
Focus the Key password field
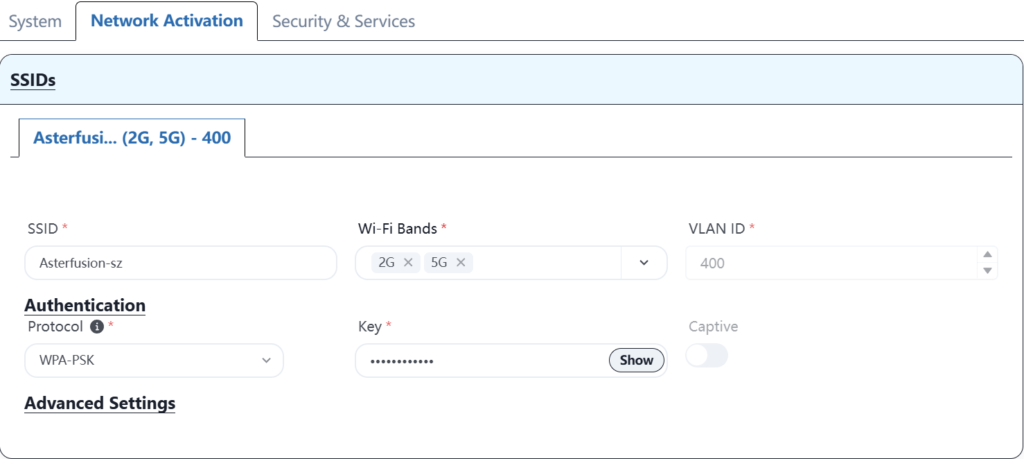480,361
